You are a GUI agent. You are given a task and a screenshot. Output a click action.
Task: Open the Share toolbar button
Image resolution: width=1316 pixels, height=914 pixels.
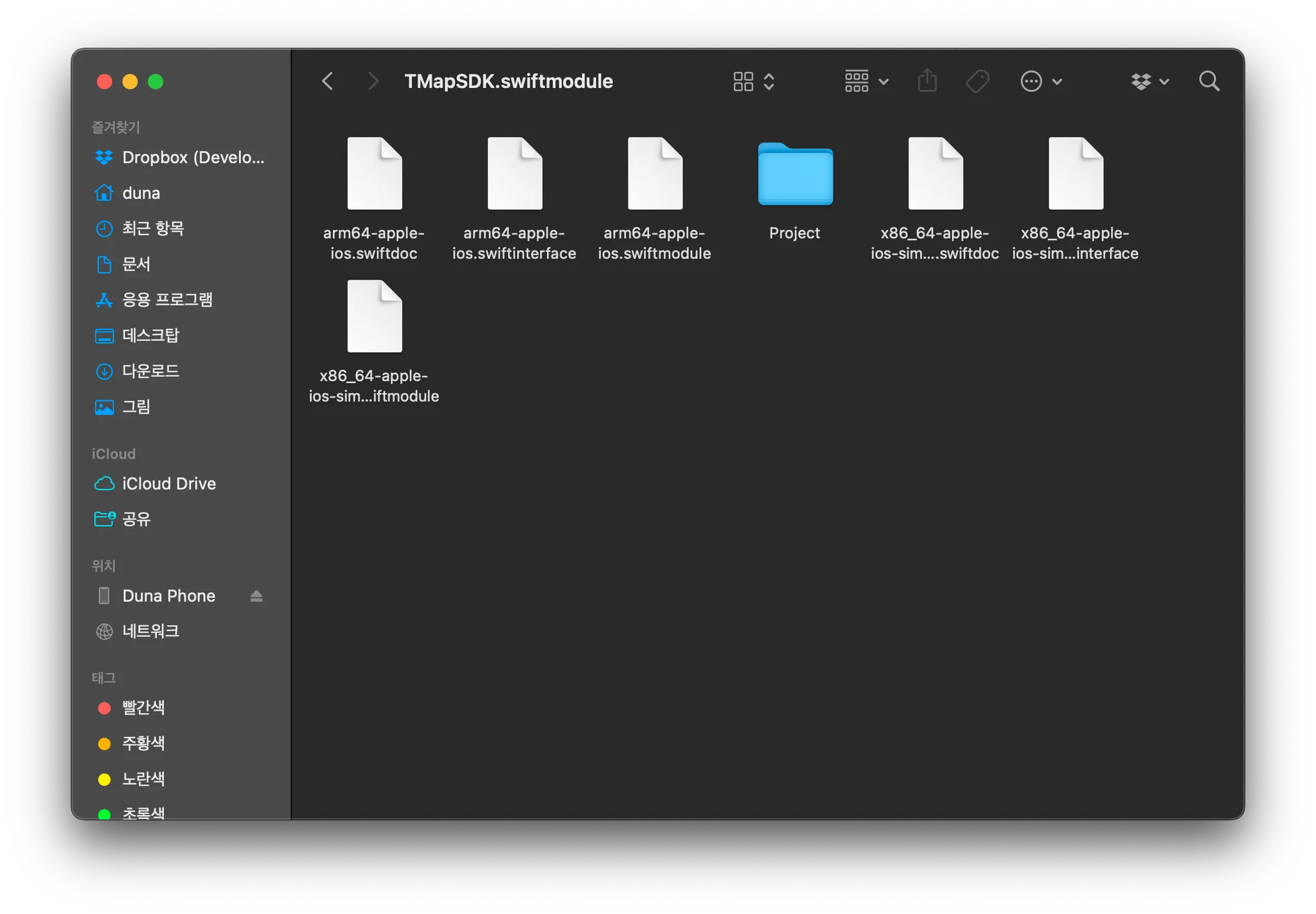coord(927,82)
